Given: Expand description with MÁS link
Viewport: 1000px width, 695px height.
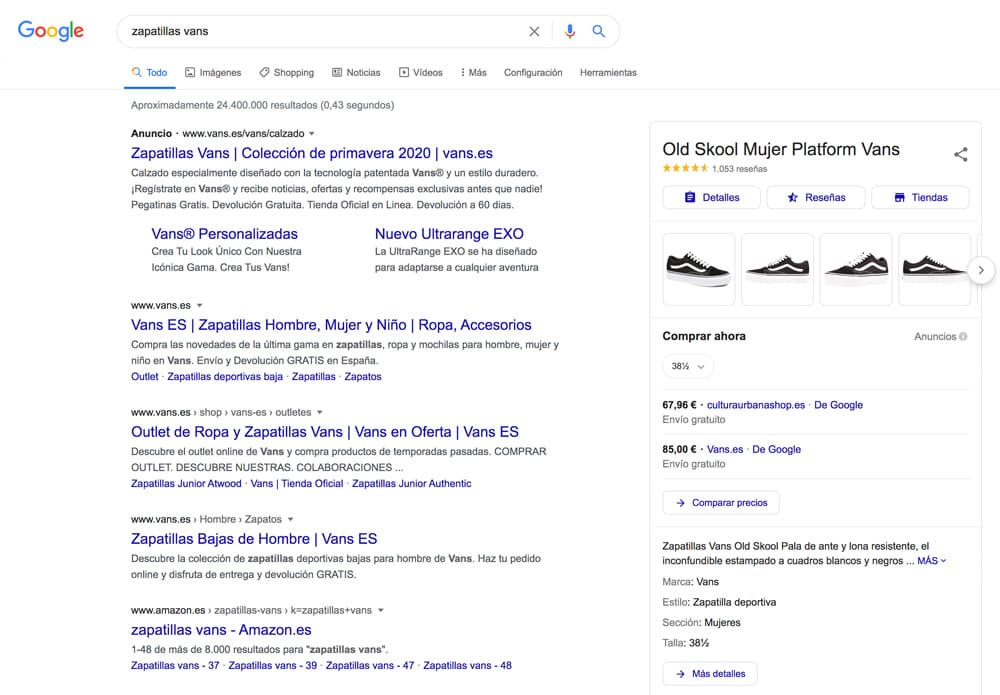Looking at the screenshot, I should 931,561.
